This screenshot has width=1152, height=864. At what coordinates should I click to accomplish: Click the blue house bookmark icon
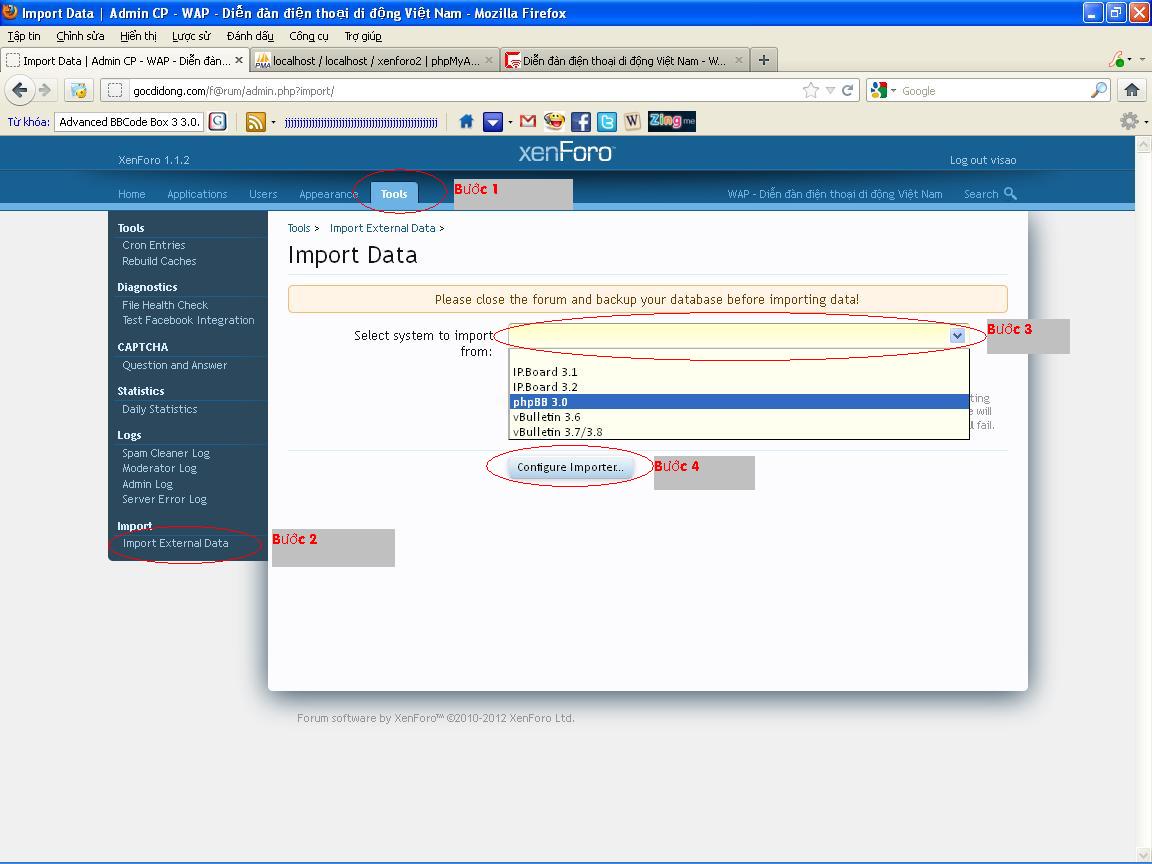click(x=466, y=121)
